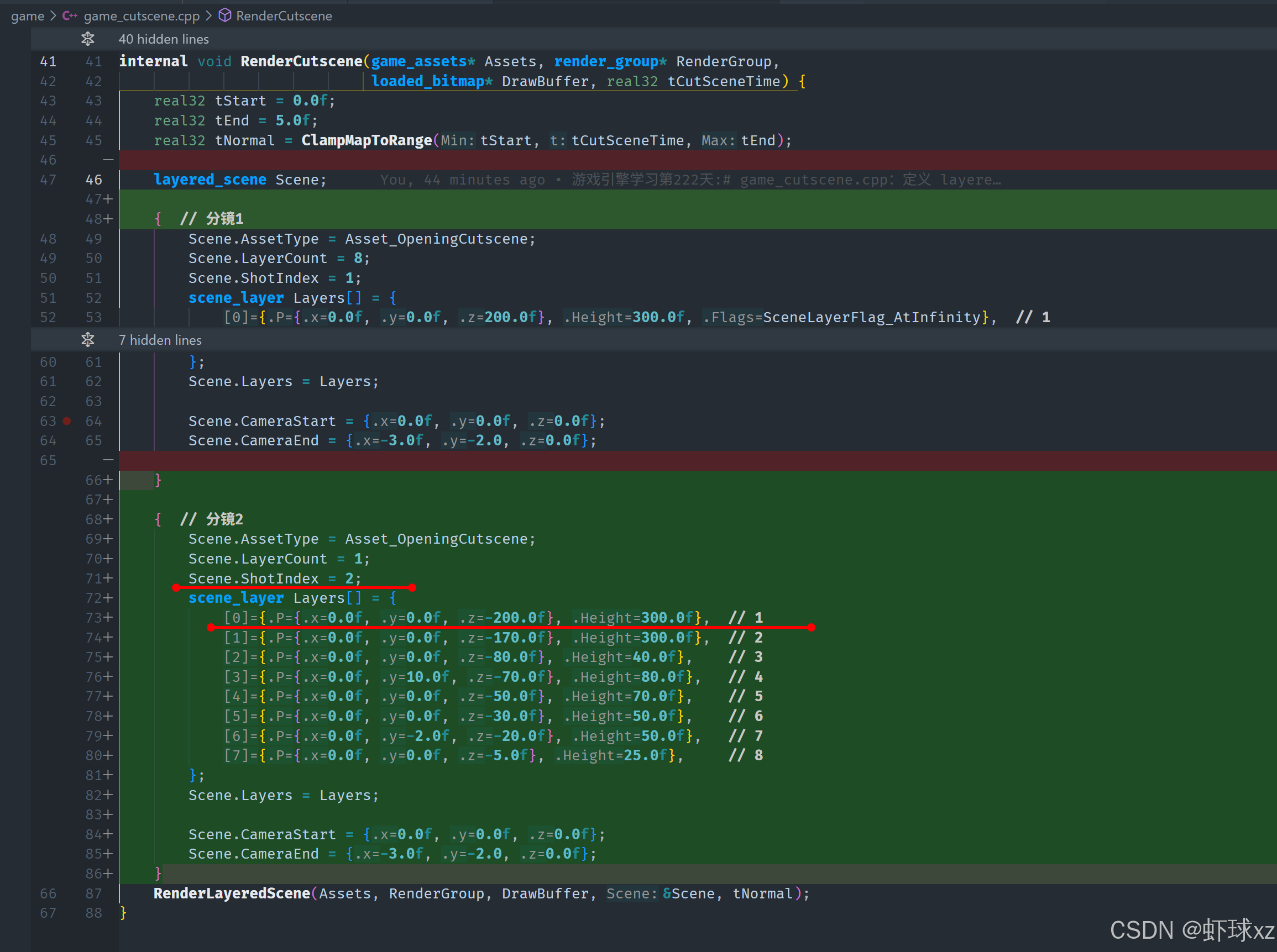Click the chevron after the game breadcrumb
The height and width of the screenshot is (952, 1277).
[53, 15]
